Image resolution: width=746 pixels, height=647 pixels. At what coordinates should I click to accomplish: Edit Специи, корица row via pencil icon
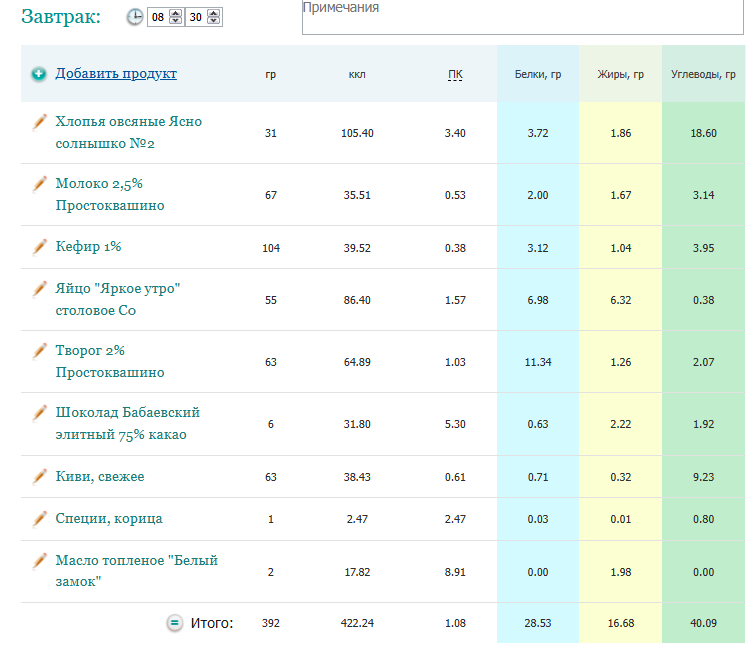[39, 519]
